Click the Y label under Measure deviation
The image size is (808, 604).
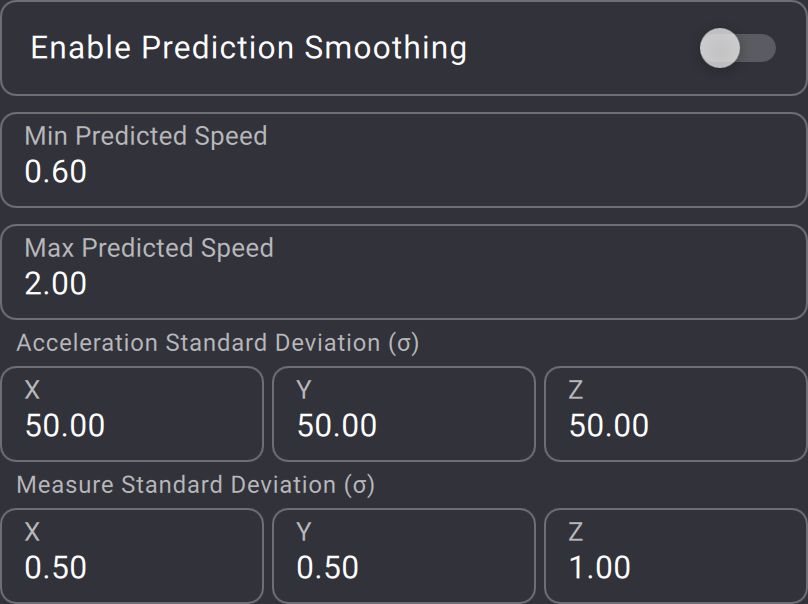pyautogui.click(x=304, y=533)
